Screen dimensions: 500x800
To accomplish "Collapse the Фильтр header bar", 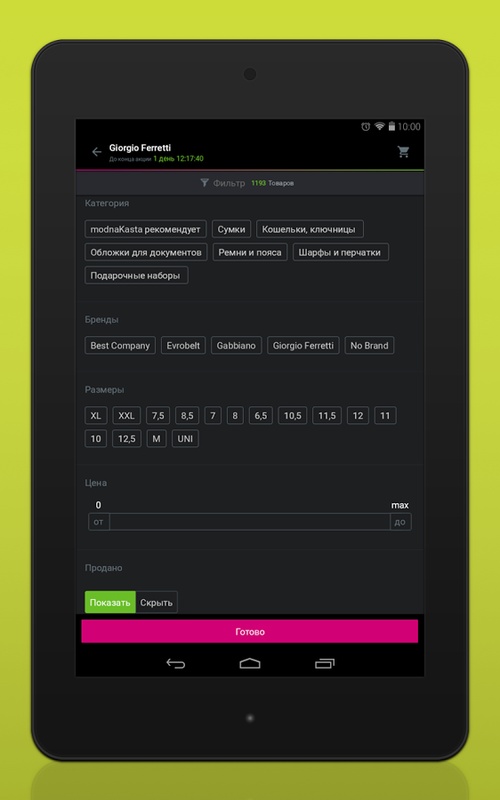I will click(x=250, y=183).
